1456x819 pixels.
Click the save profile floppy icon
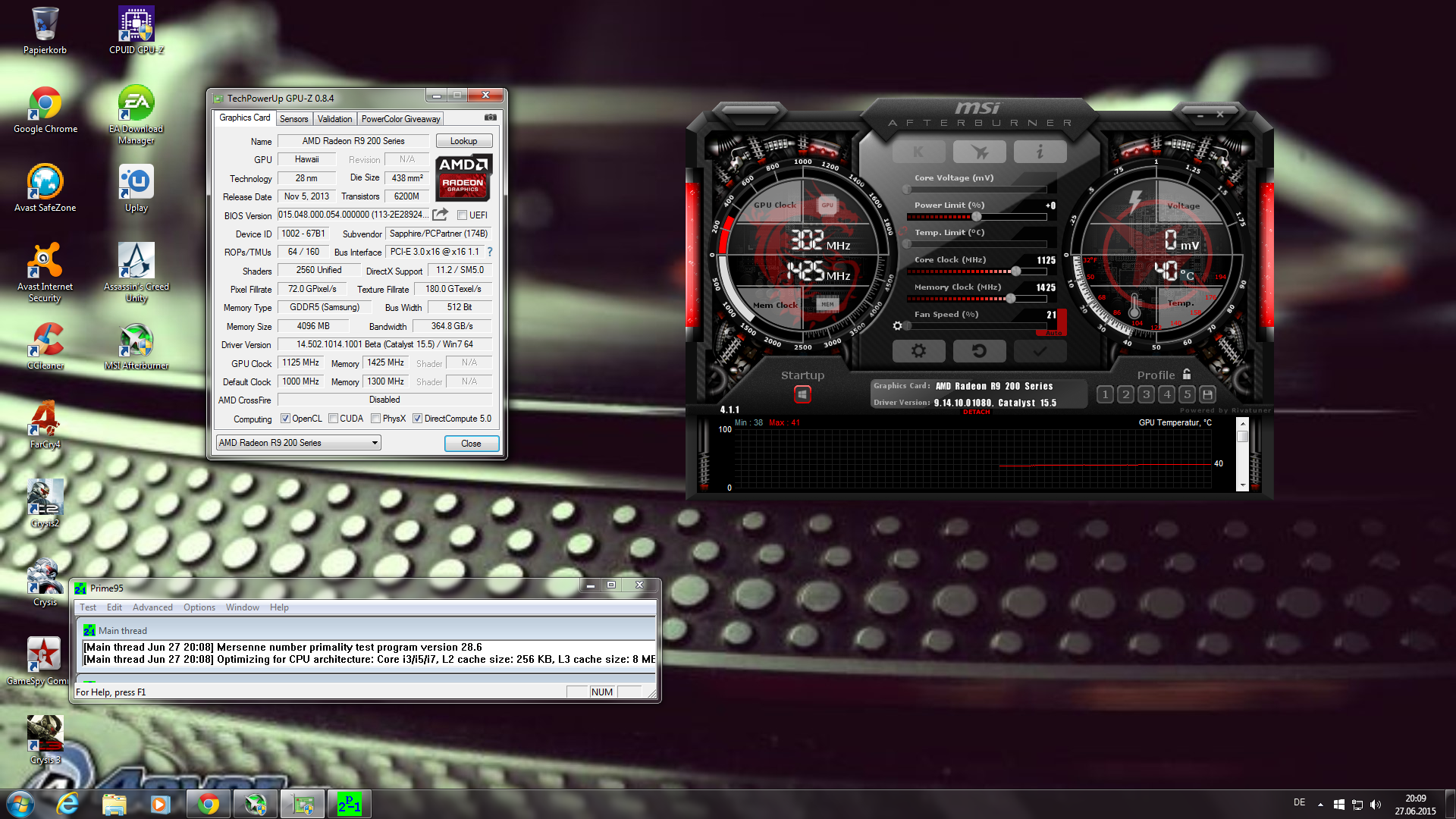pyautogui.click(x=1208, y=394)
